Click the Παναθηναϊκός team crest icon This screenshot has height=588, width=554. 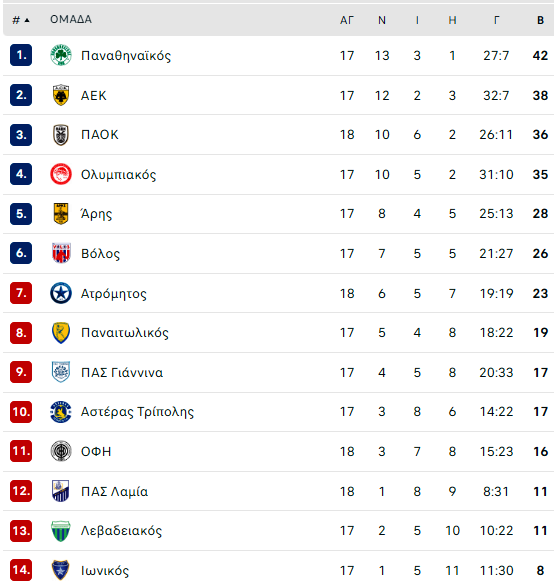[61, 55]
